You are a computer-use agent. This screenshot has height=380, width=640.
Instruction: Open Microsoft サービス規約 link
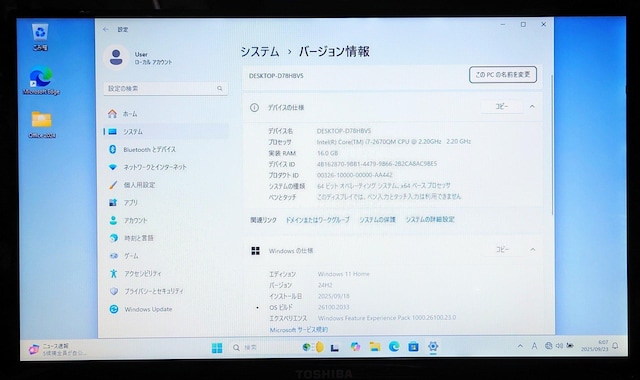pos(298,329)
